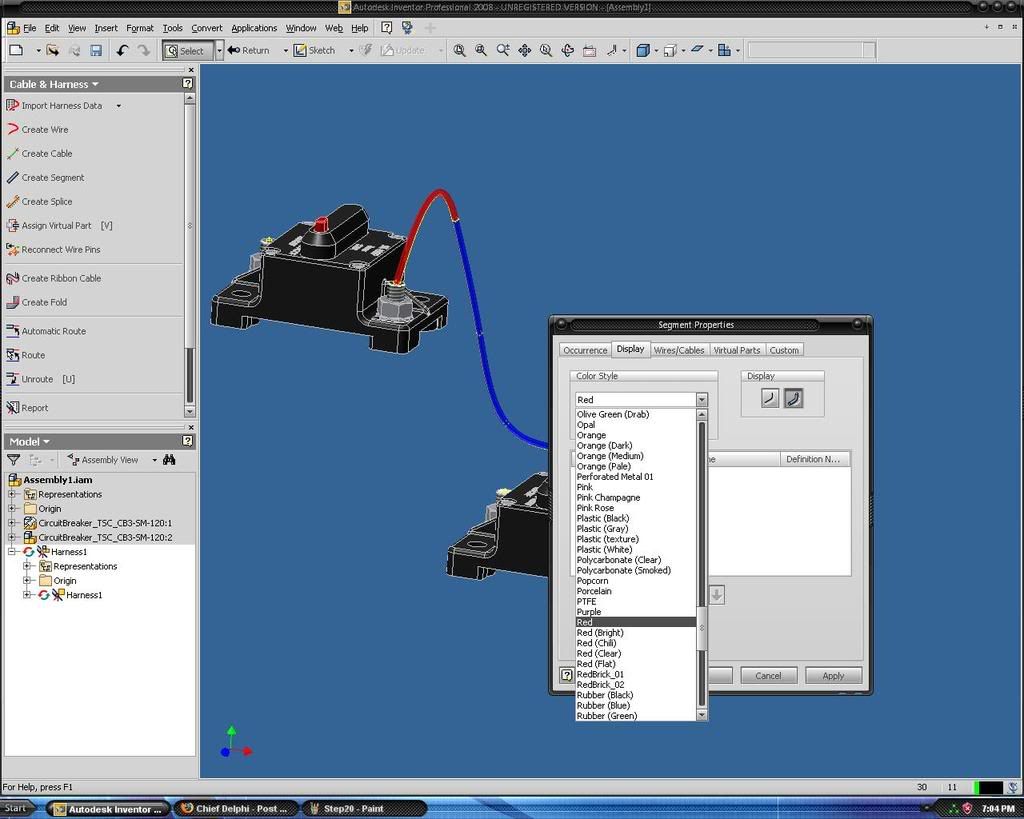
Task: Open the File menu
Action: point(30,28)
